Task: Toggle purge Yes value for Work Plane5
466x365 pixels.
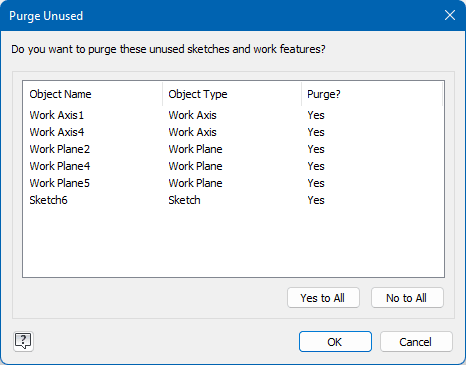Action: click(316, 183)
